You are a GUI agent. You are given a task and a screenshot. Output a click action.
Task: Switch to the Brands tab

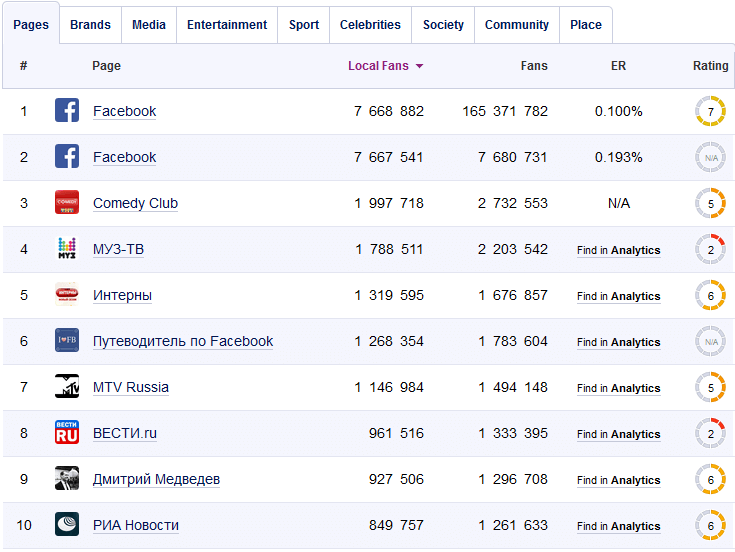tap(90, 25)
